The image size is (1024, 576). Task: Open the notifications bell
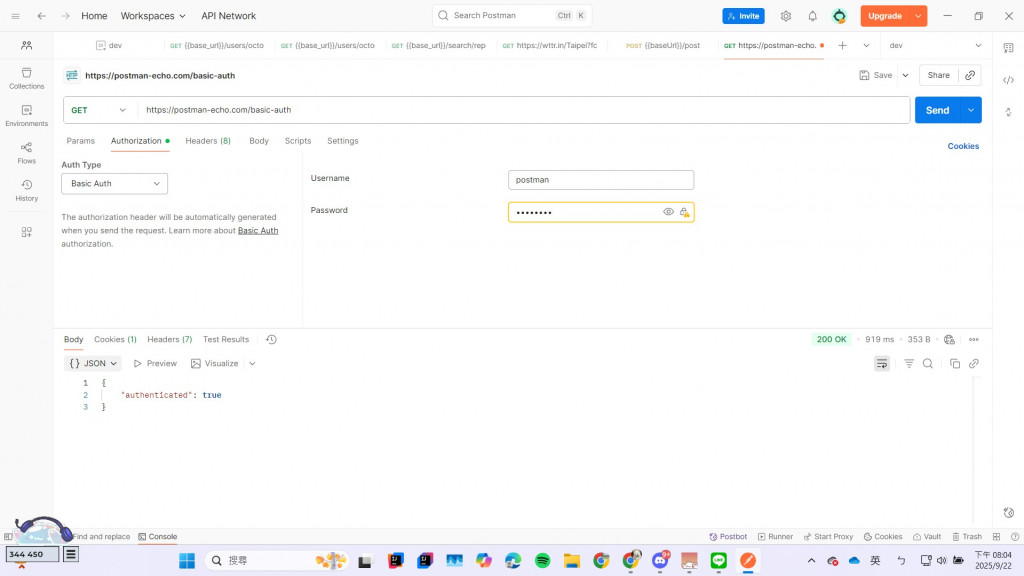[x=812, y=16]
